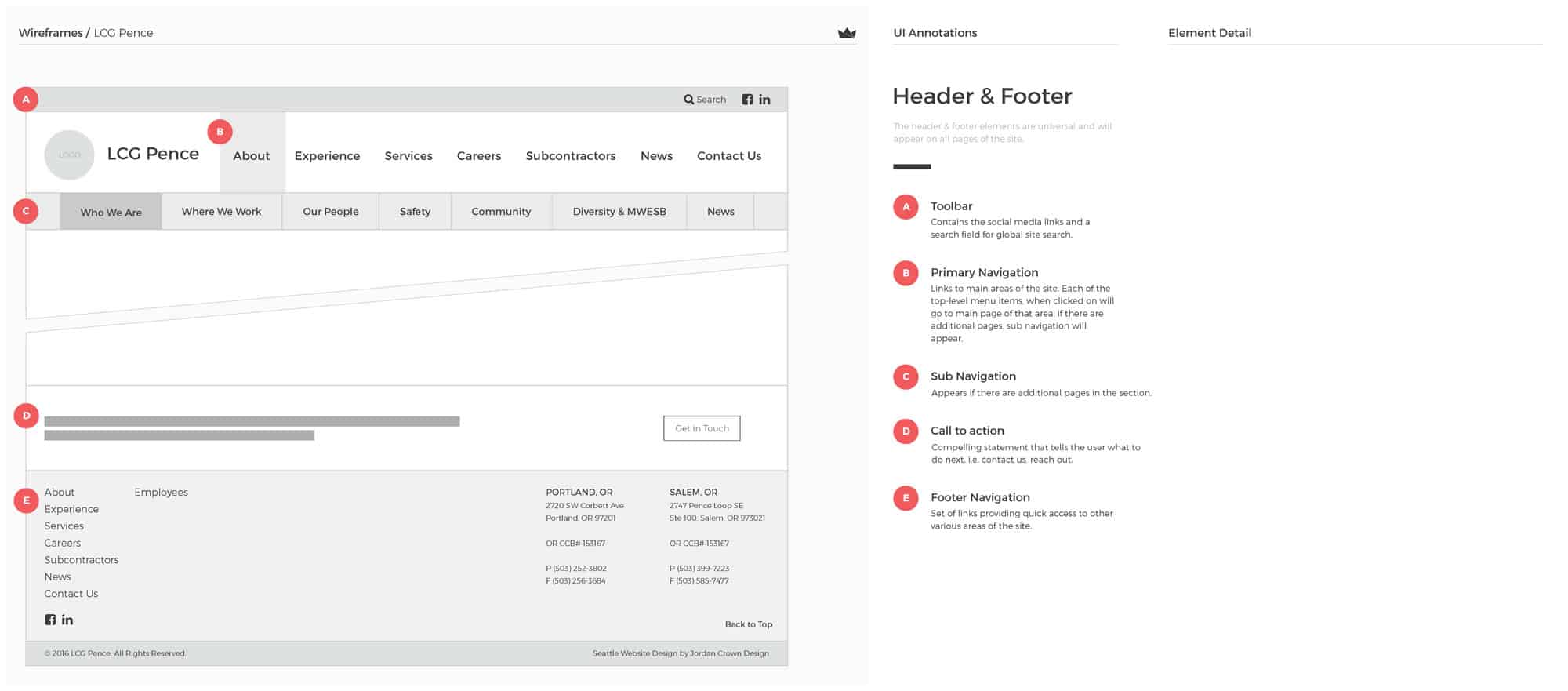Click Portland phone P (503) 252-3802
The height and width of the screenshot is (691, 1568).
(x=576, y=568)
